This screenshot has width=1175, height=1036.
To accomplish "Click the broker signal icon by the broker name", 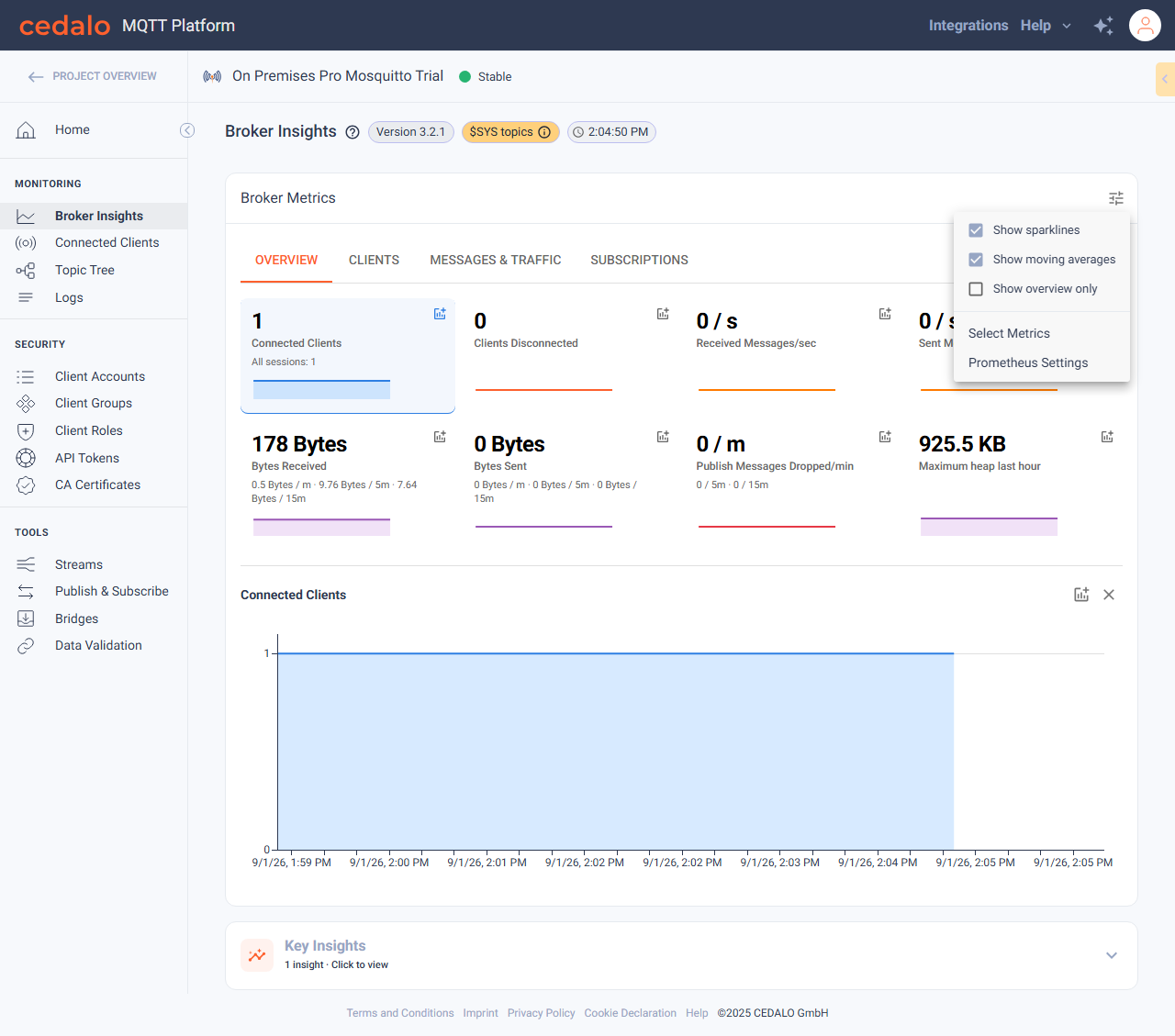I will (x=212, y=76).
